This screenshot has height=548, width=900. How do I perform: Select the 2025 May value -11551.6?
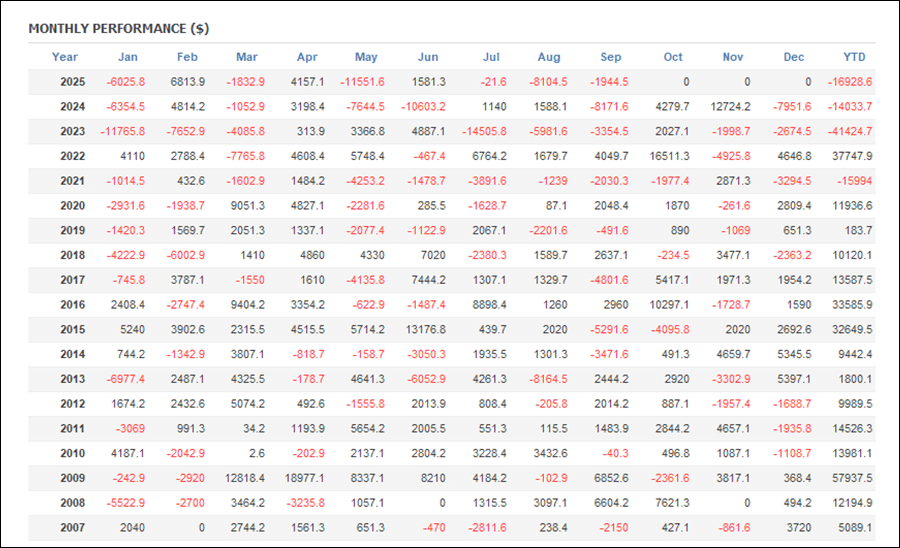click(362, 82)
